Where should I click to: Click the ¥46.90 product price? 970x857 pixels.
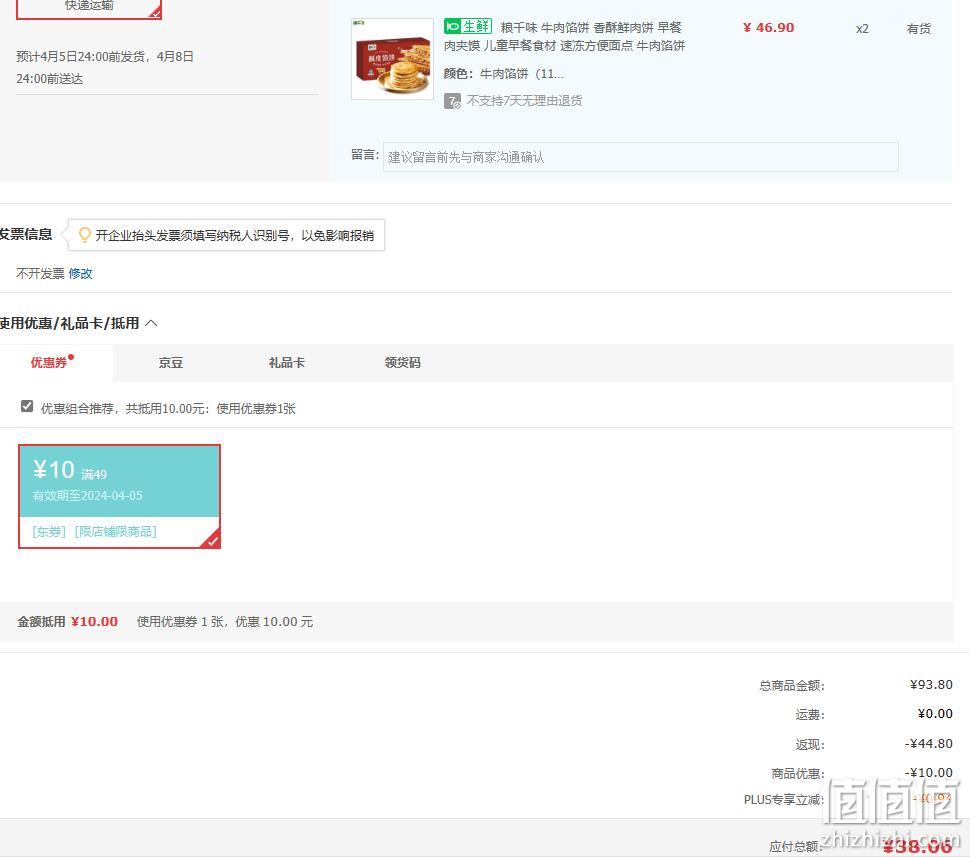[x=768, y=28]
